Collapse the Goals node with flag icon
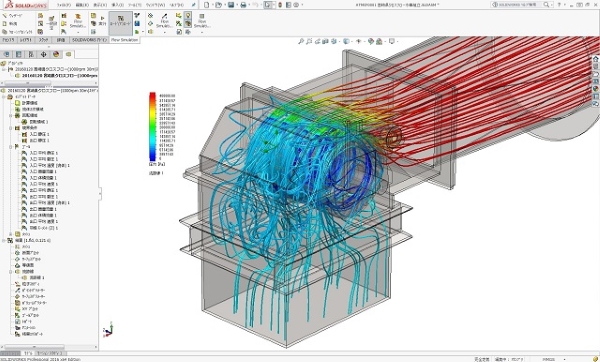Image resolution: width=600 pixels, height=362 pixels. point(11,147)
